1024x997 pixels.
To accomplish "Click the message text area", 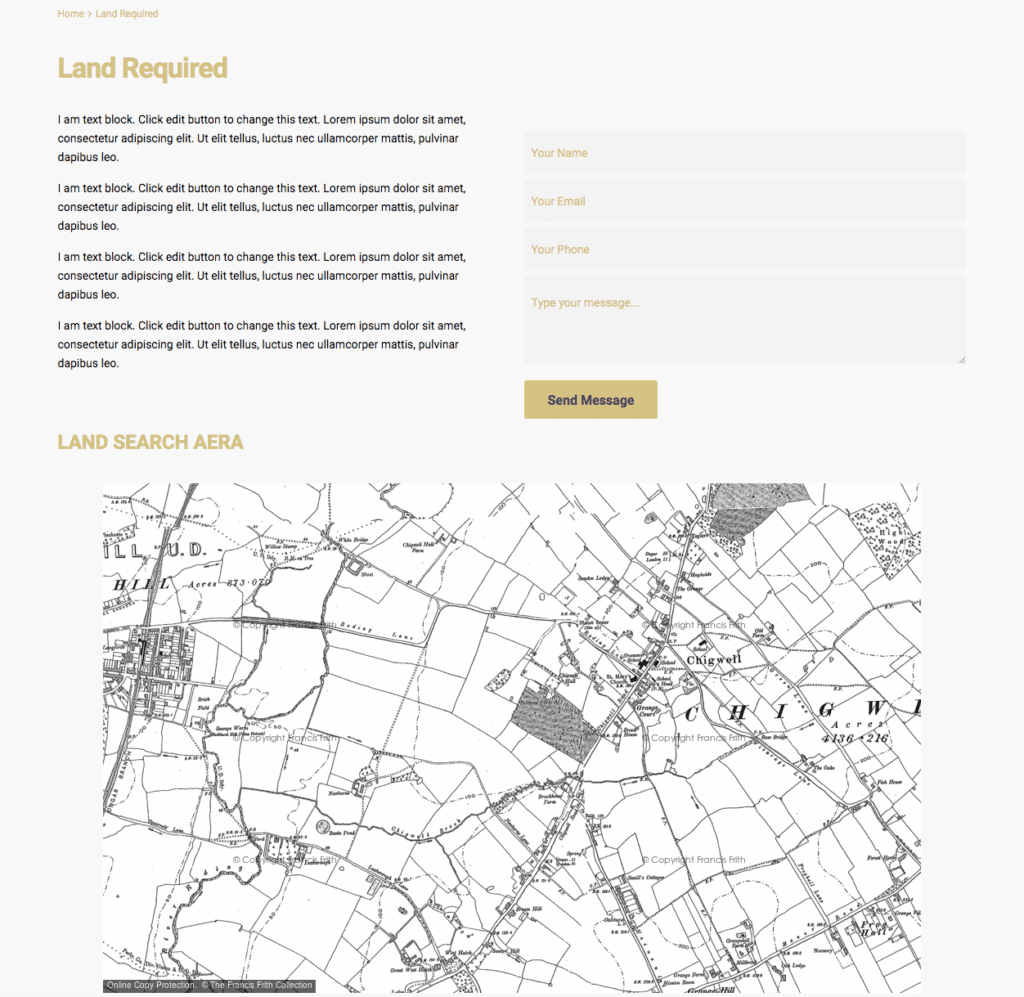I will tap(744, 320).
